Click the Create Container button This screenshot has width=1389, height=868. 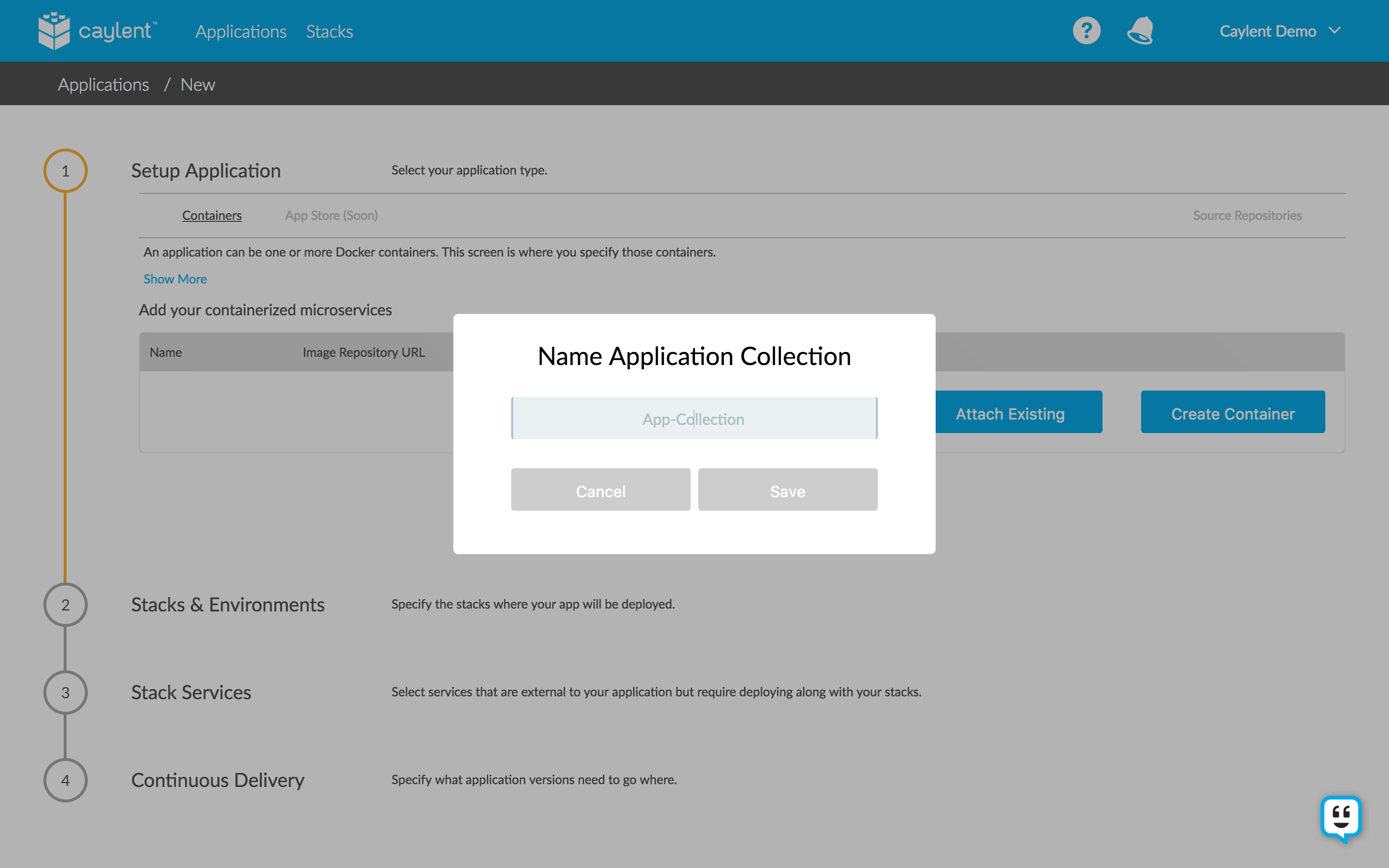(1232, 413)
